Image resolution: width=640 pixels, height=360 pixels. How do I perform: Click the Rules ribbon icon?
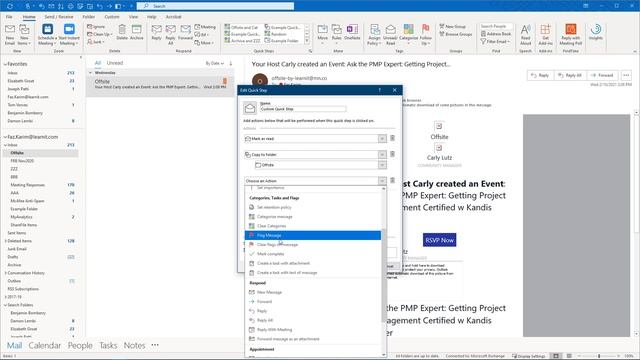pos(337,34)
